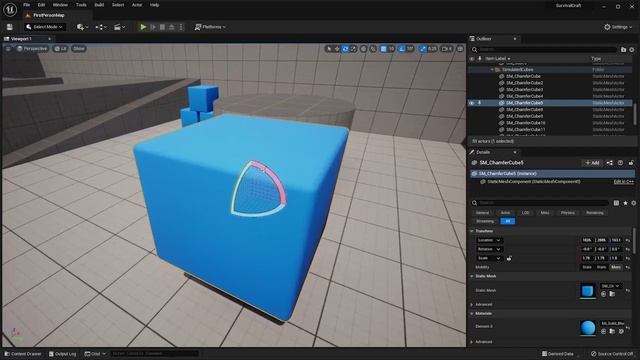Open the Lit view mode menu

[x=60, y=49]
